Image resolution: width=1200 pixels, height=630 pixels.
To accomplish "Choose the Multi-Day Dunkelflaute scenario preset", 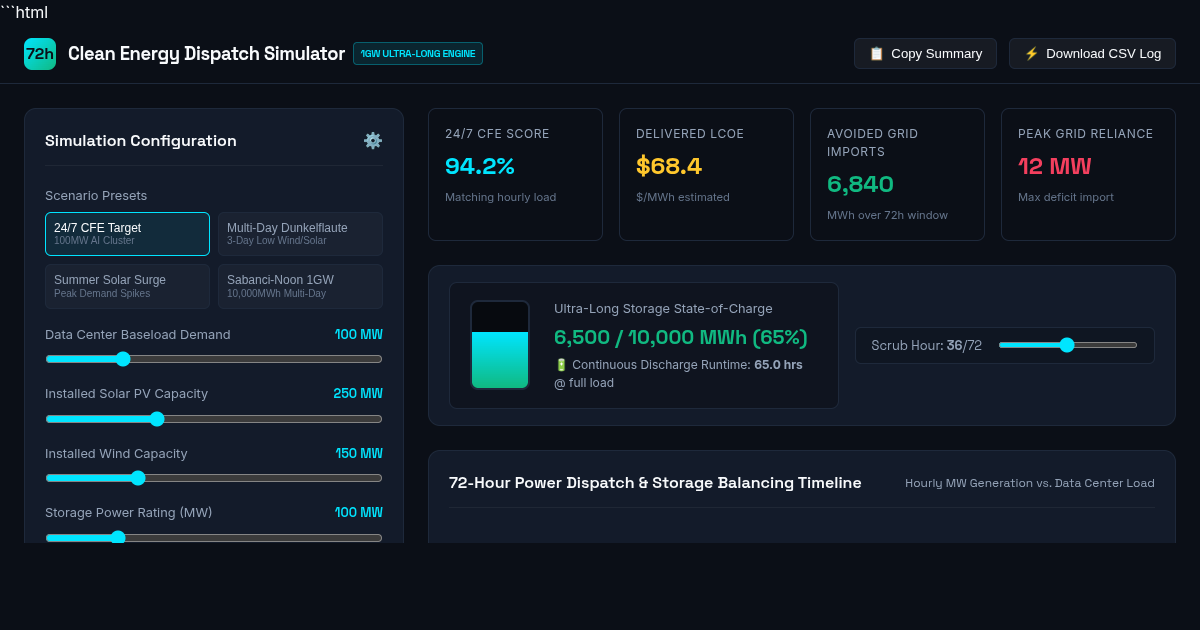I will [x=300, y=234].
